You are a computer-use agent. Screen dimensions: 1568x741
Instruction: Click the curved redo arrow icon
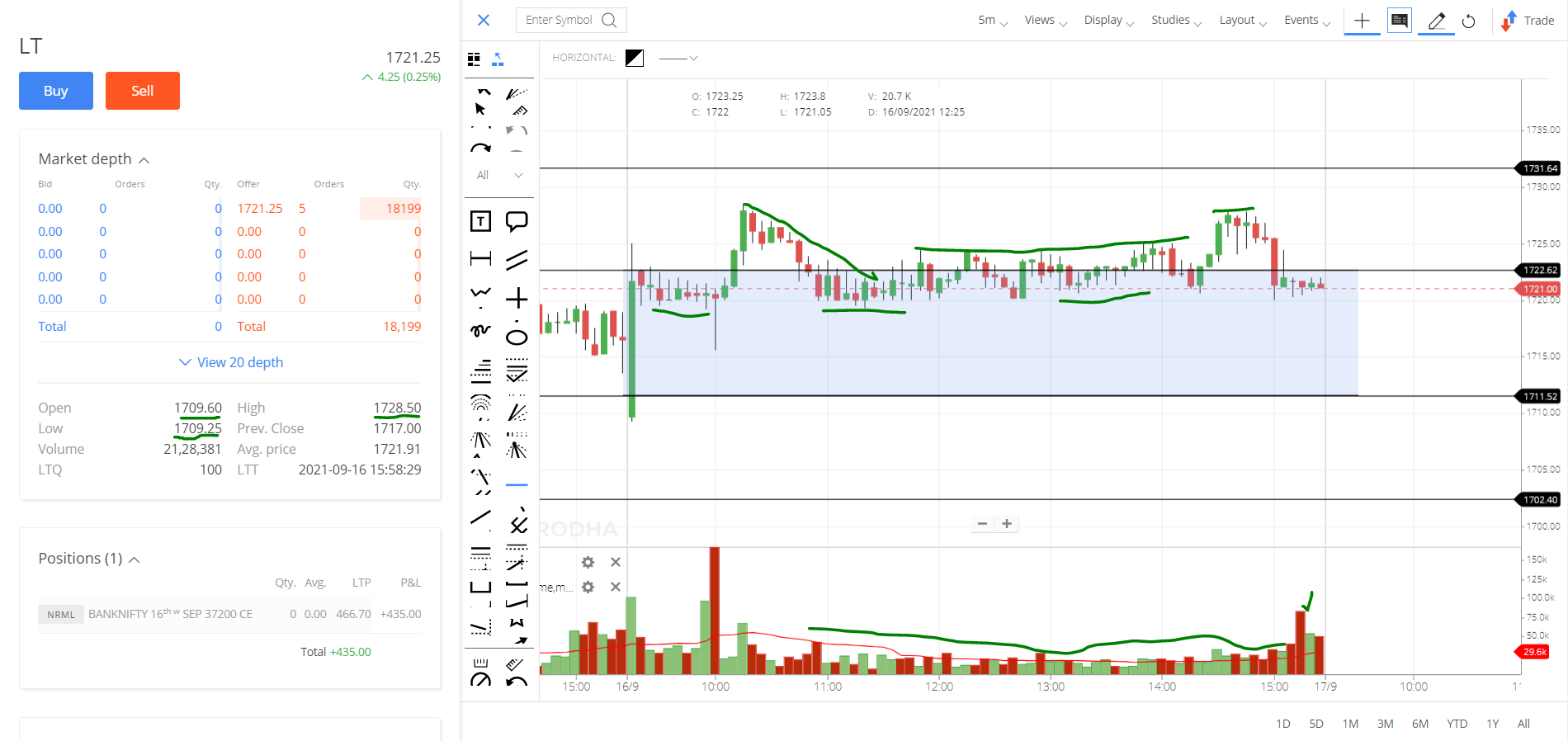tap(480, 148)
